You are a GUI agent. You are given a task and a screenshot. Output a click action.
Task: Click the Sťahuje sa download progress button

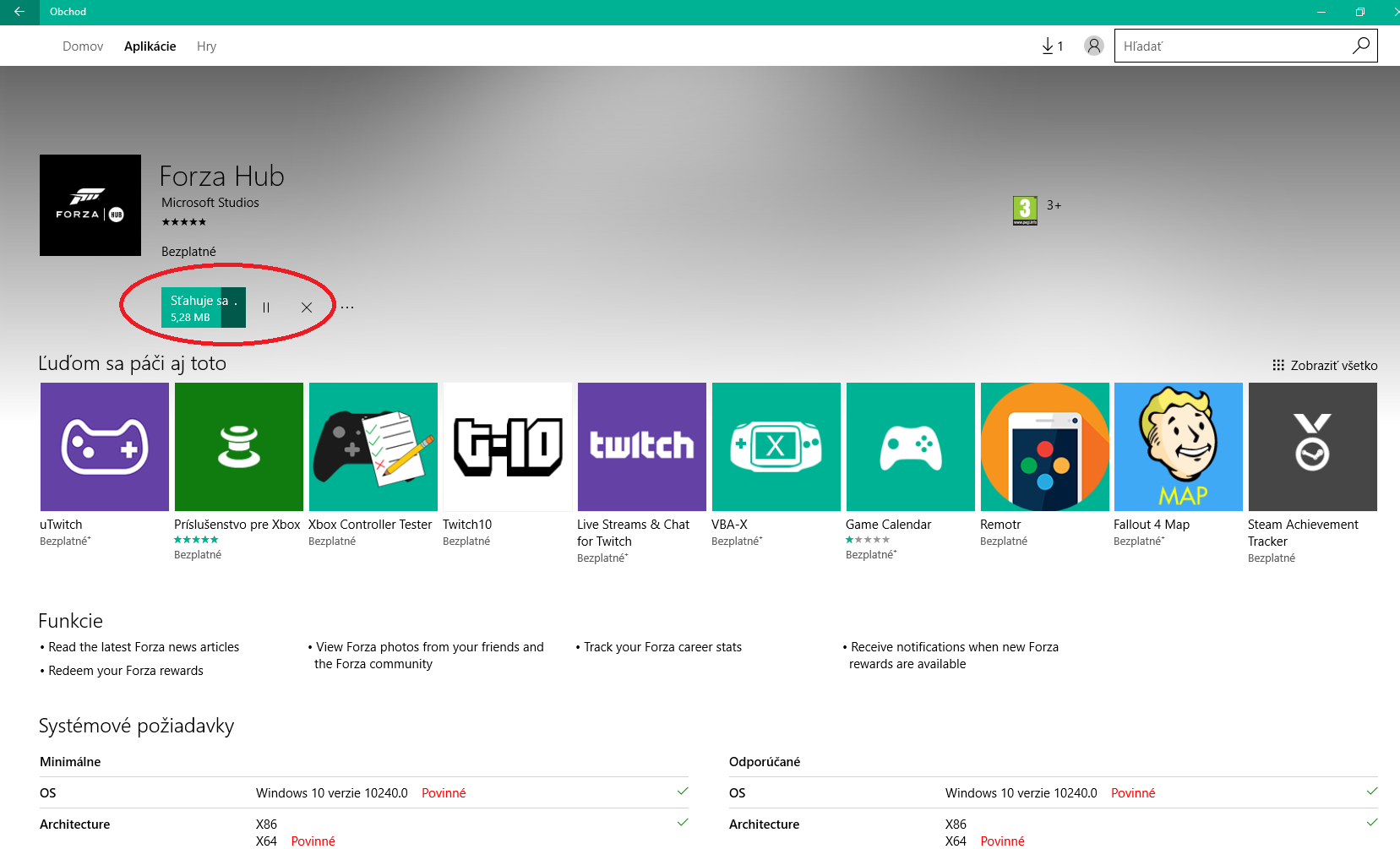[204, 307]
